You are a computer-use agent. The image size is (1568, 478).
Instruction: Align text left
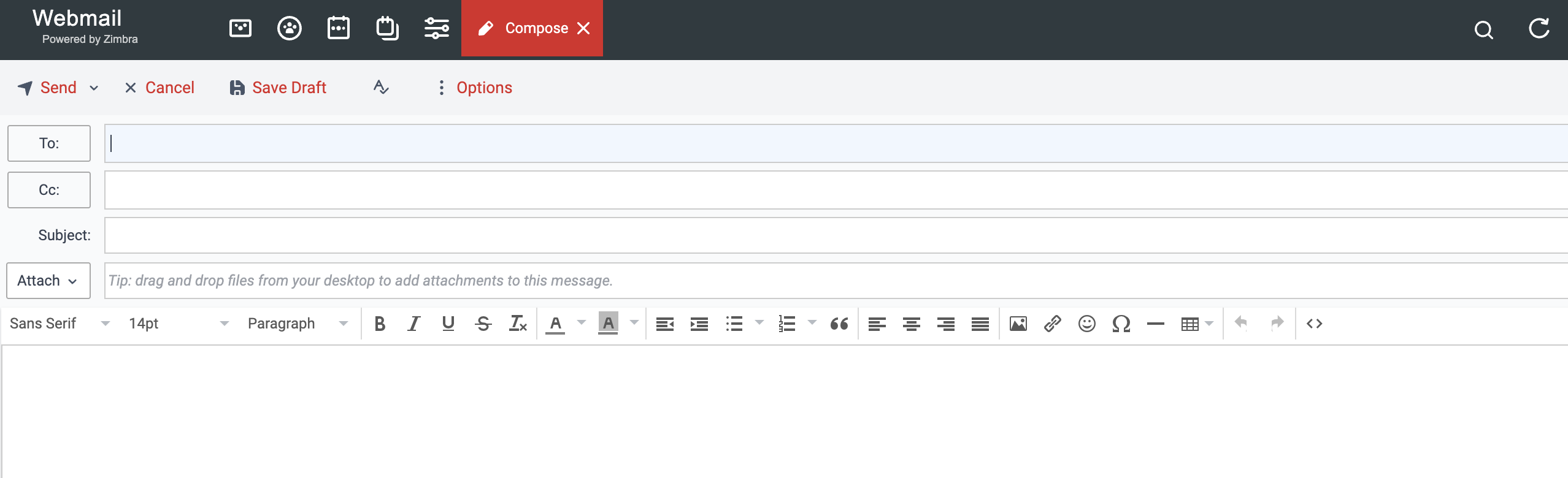pos(877,324)
